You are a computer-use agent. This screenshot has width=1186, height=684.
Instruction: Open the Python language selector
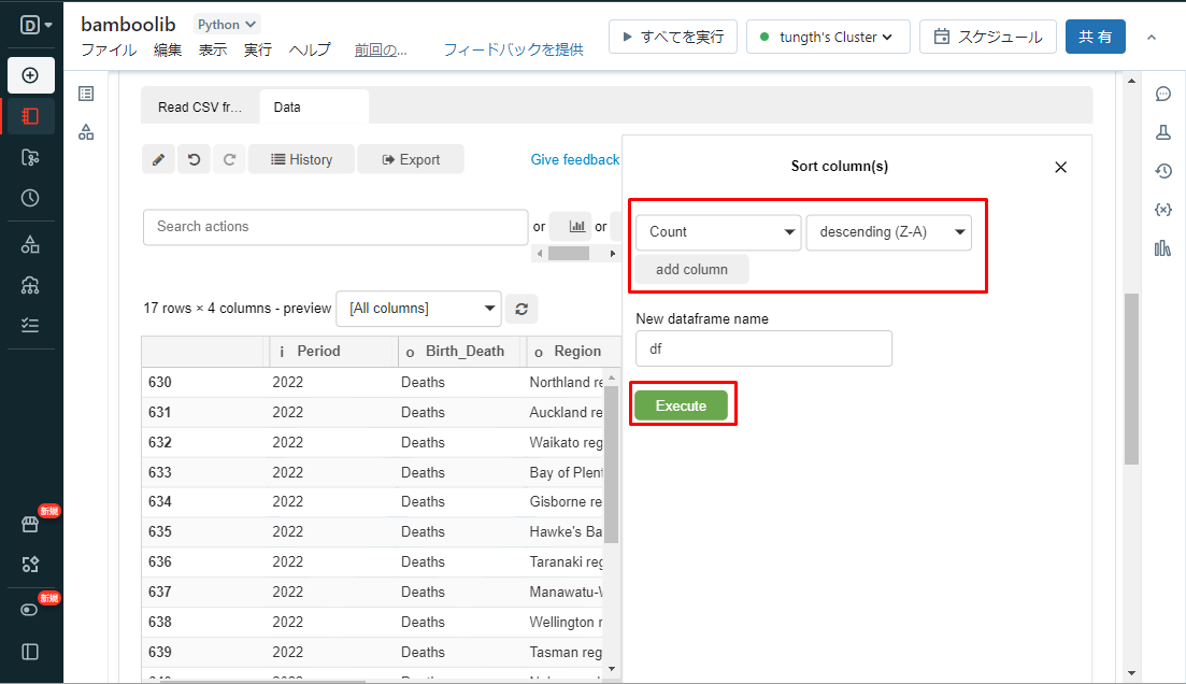point(226,24)
